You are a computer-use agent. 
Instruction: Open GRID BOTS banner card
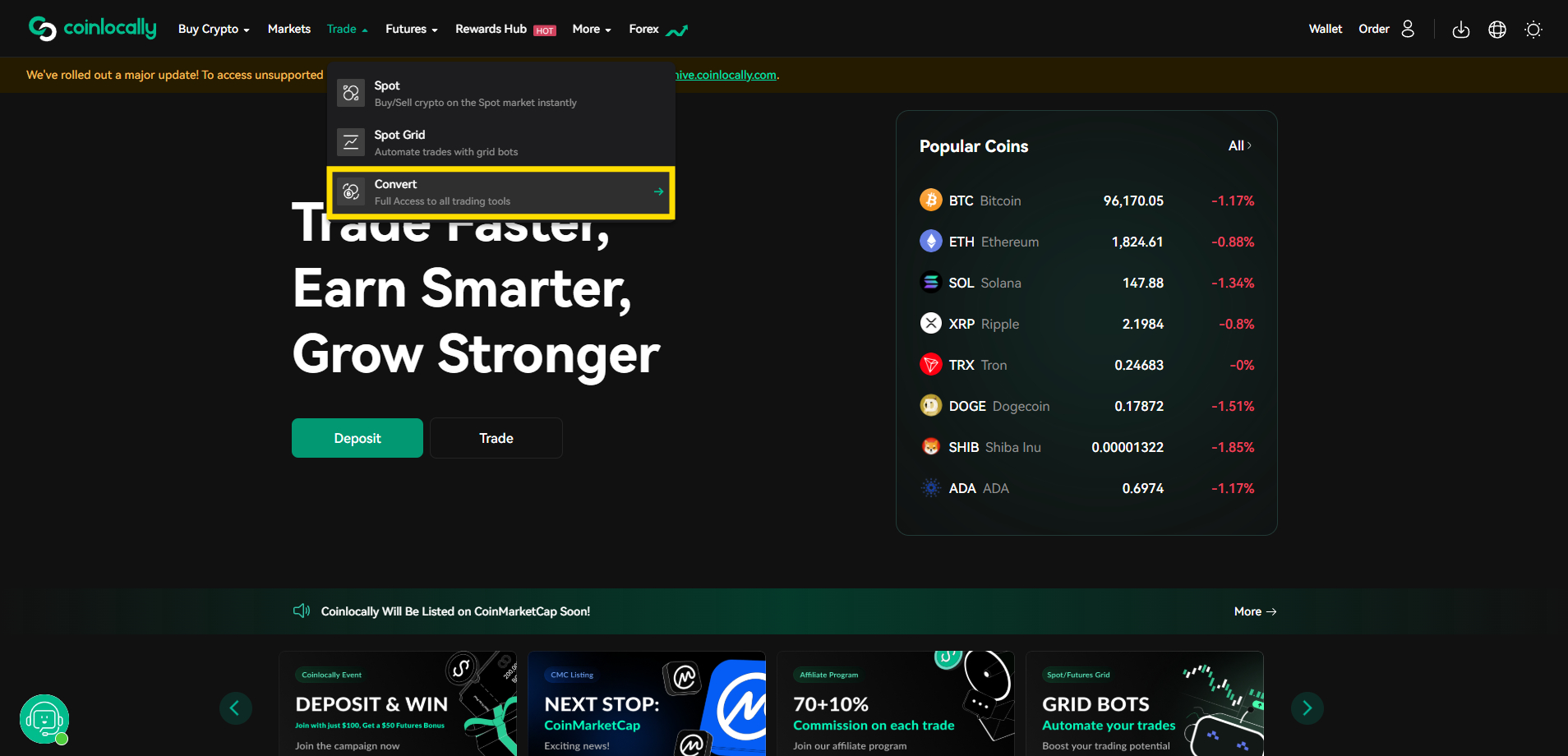point(1145,703)
